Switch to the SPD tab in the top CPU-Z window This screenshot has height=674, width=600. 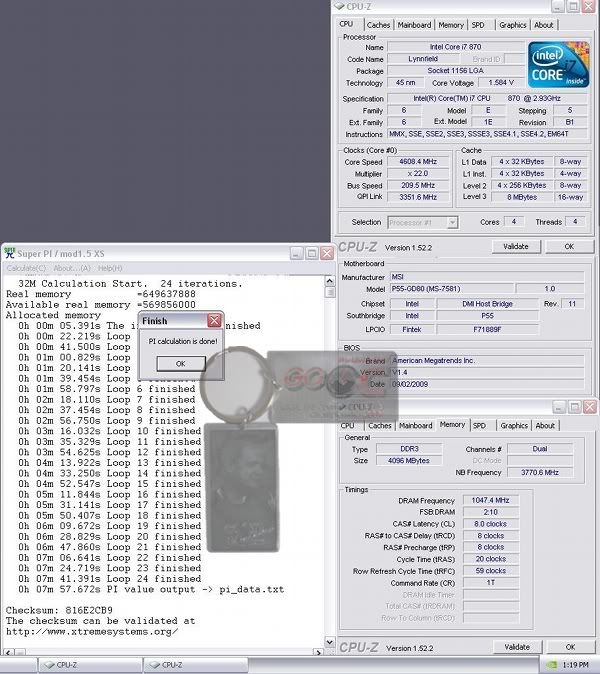tap(478, 25)
